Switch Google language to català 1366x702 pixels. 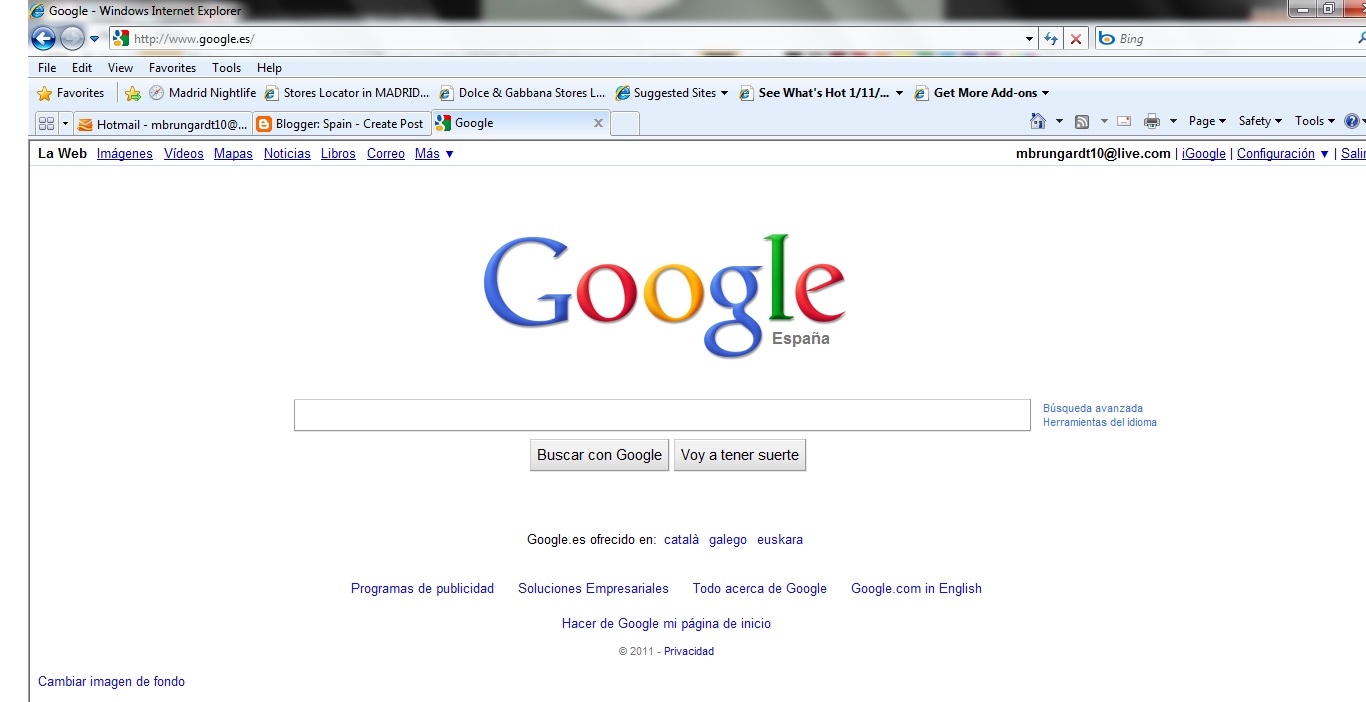682,540
